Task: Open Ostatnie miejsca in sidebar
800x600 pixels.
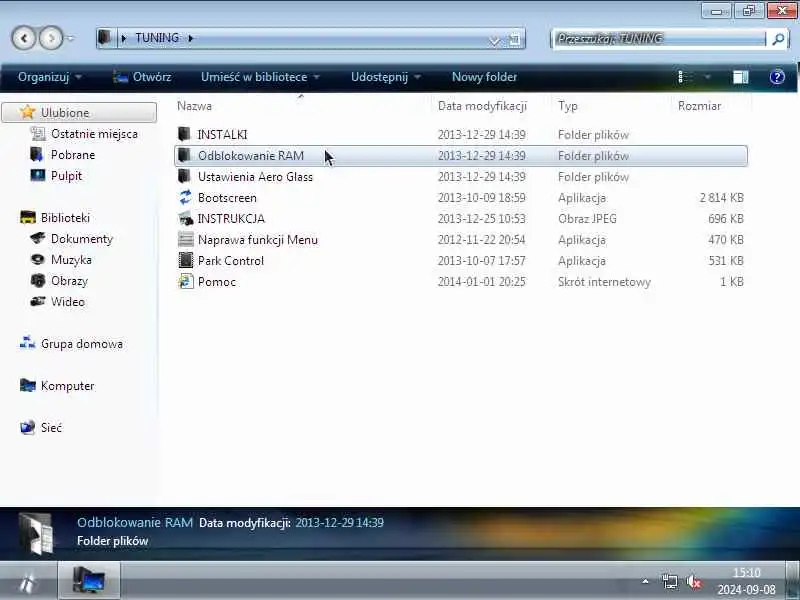Action: 94,134
